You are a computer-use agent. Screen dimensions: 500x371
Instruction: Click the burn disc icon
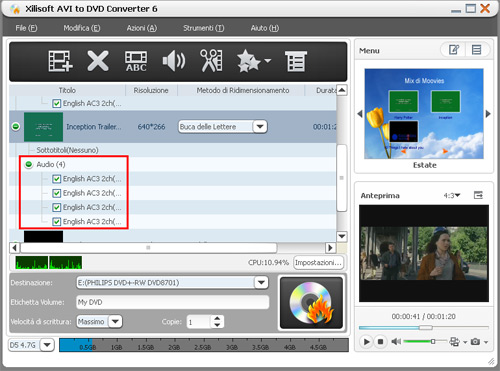pyautogui.click(x=311, y=303)
